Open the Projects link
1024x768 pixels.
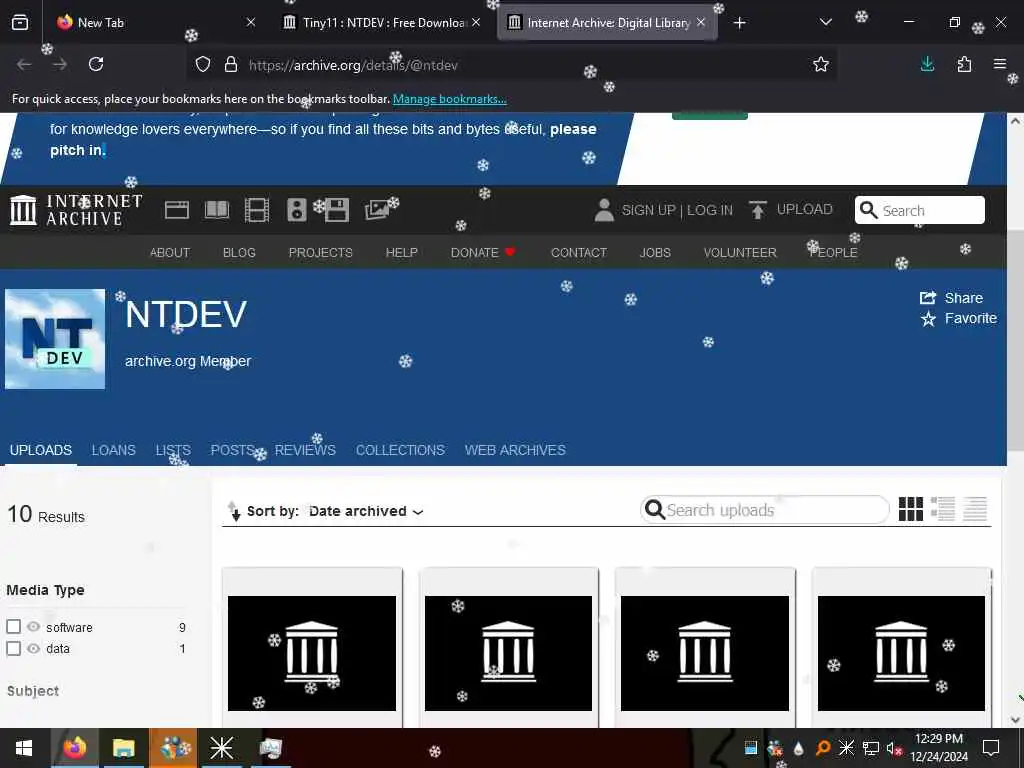[321, 252]
